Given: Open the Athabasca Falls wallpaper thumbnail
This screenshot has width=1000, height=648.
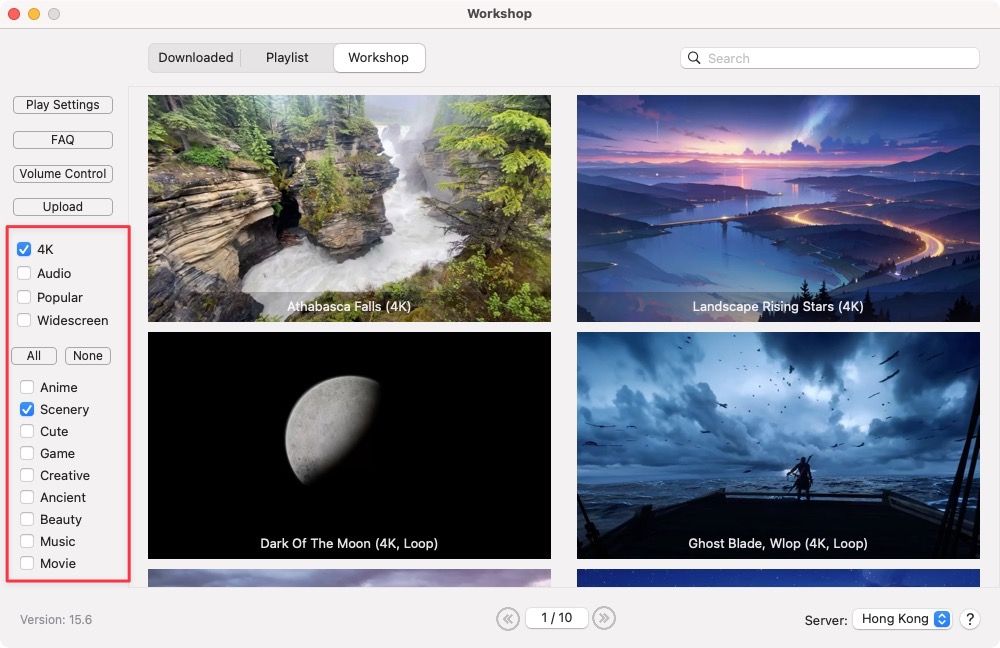Looking at the screenshot, I should (349, 207).
